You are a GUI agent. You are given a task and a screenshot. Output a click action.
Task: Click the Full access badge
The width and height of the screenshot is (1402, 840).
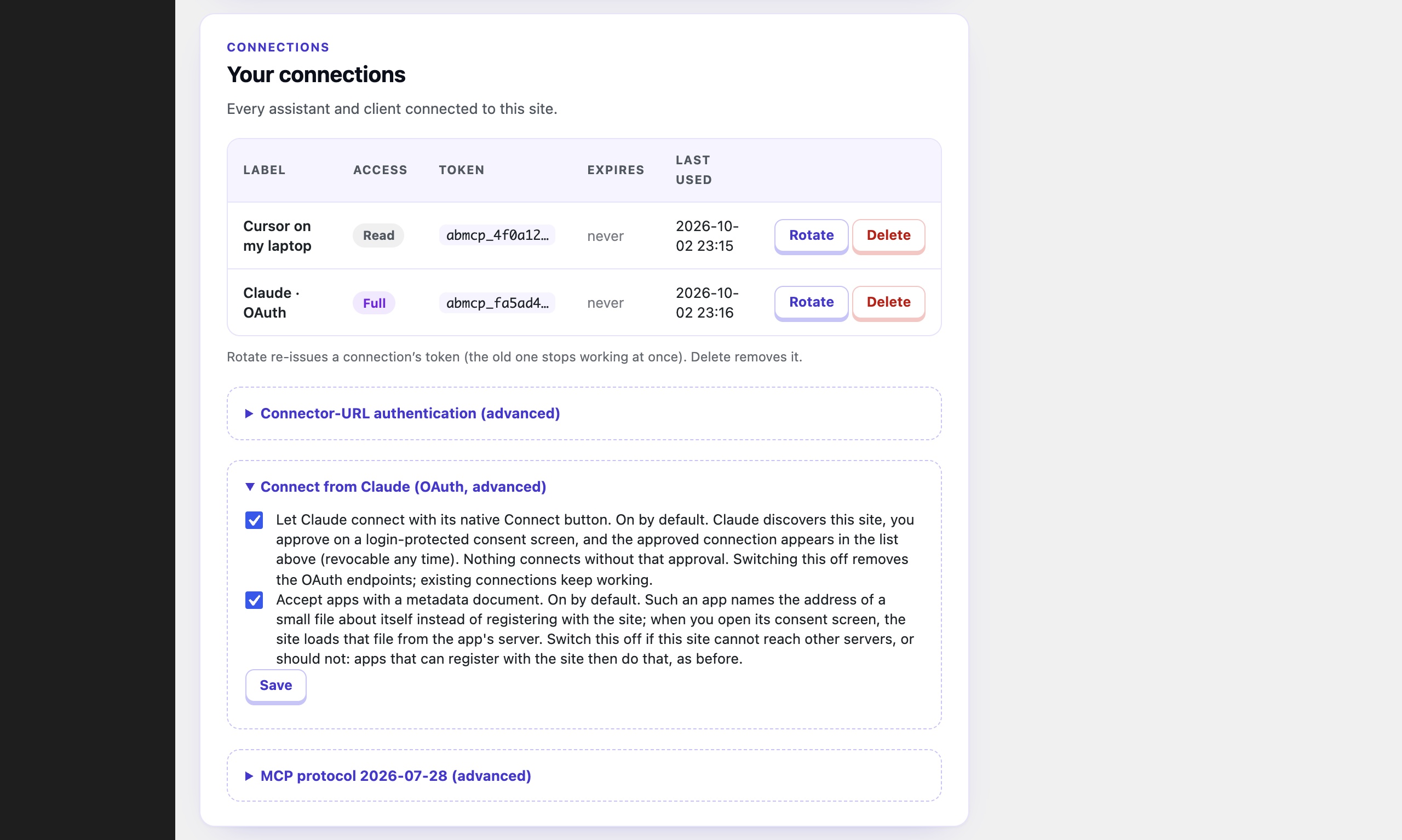click(x=374, y=303)
